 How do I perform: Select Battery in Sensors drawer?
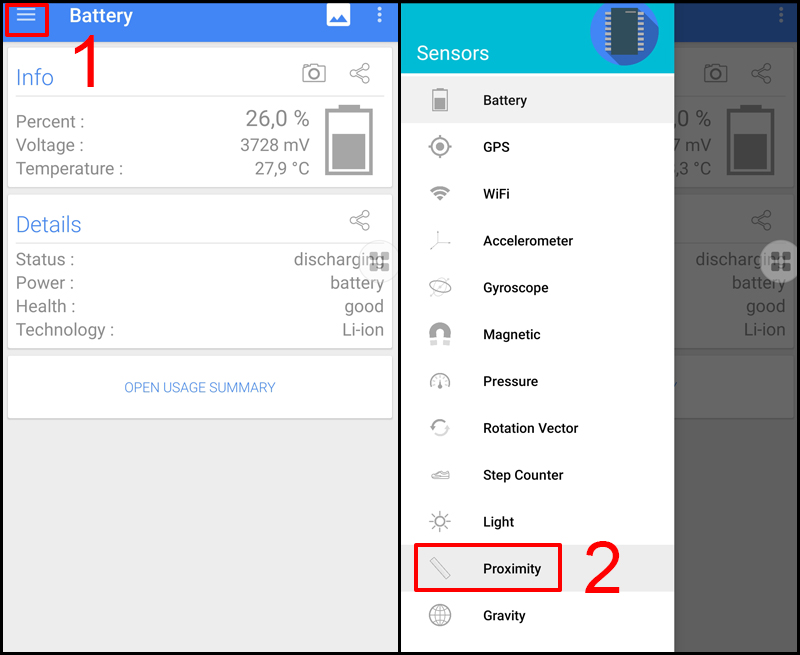click(537, 100)
